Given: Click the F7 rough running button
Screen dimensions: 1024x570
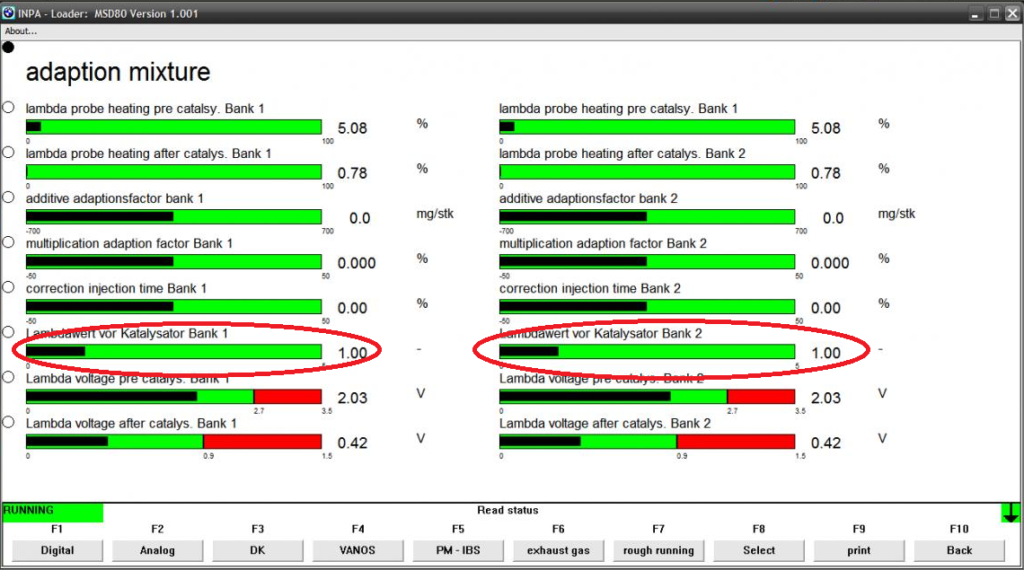Looking at the screenshot, I should pyautogui.click(x=658, y=550).
